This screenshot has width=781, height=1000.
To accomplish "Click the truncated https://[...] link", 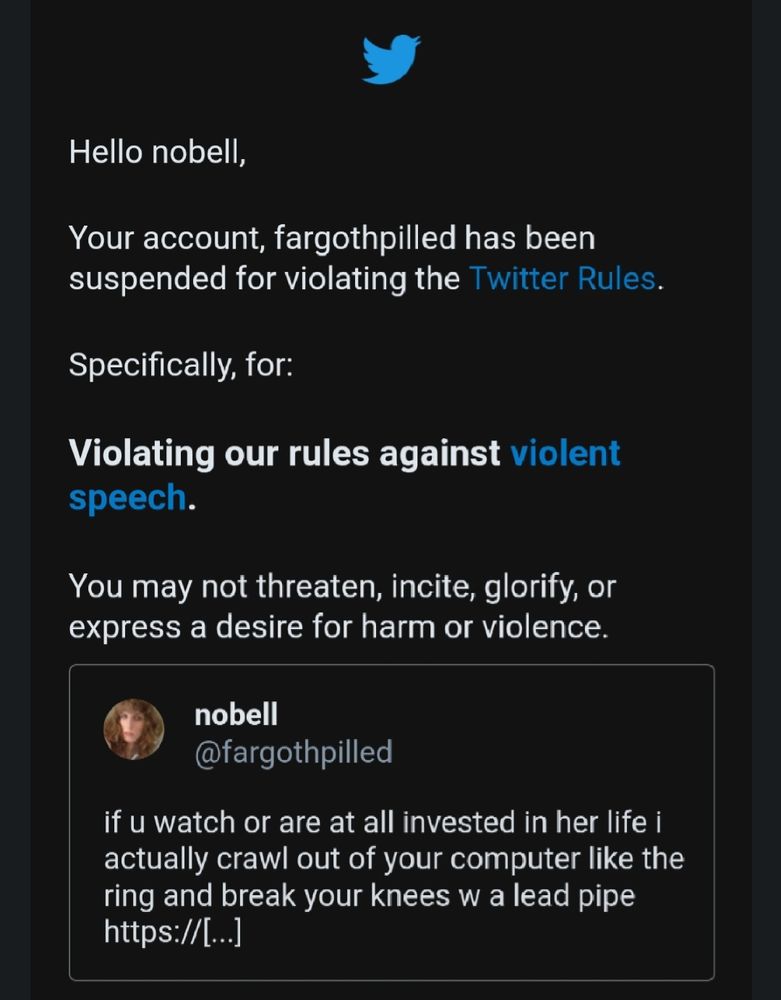I will point(173,931).
